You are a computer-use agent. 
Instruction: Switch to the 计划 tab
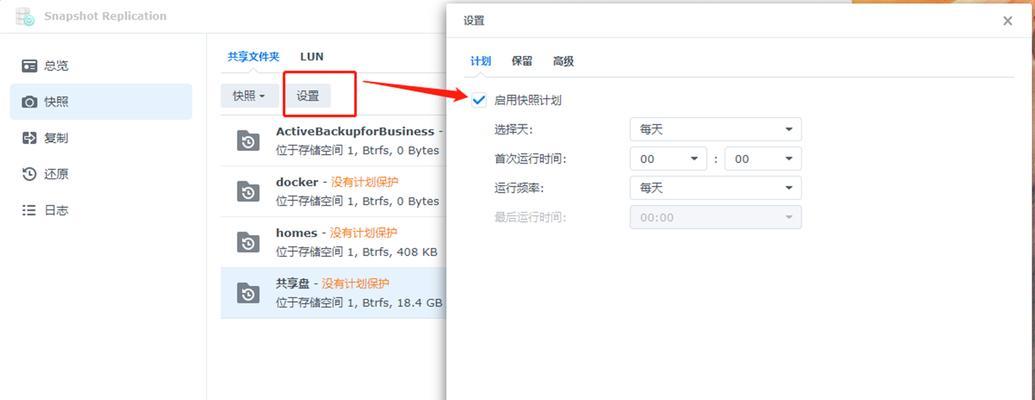[x=480, y=61]
